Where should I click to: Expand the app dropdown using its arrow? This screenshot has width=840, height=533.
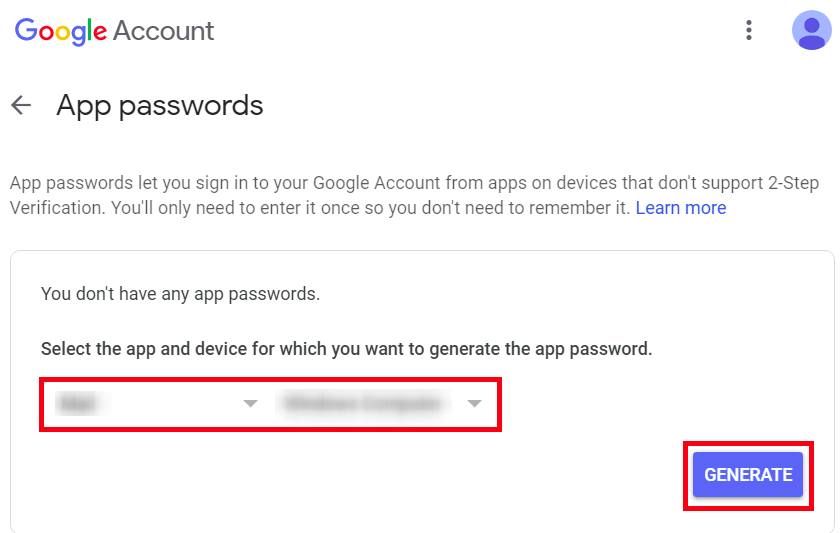pyautogui.click(x=250, y=403)
